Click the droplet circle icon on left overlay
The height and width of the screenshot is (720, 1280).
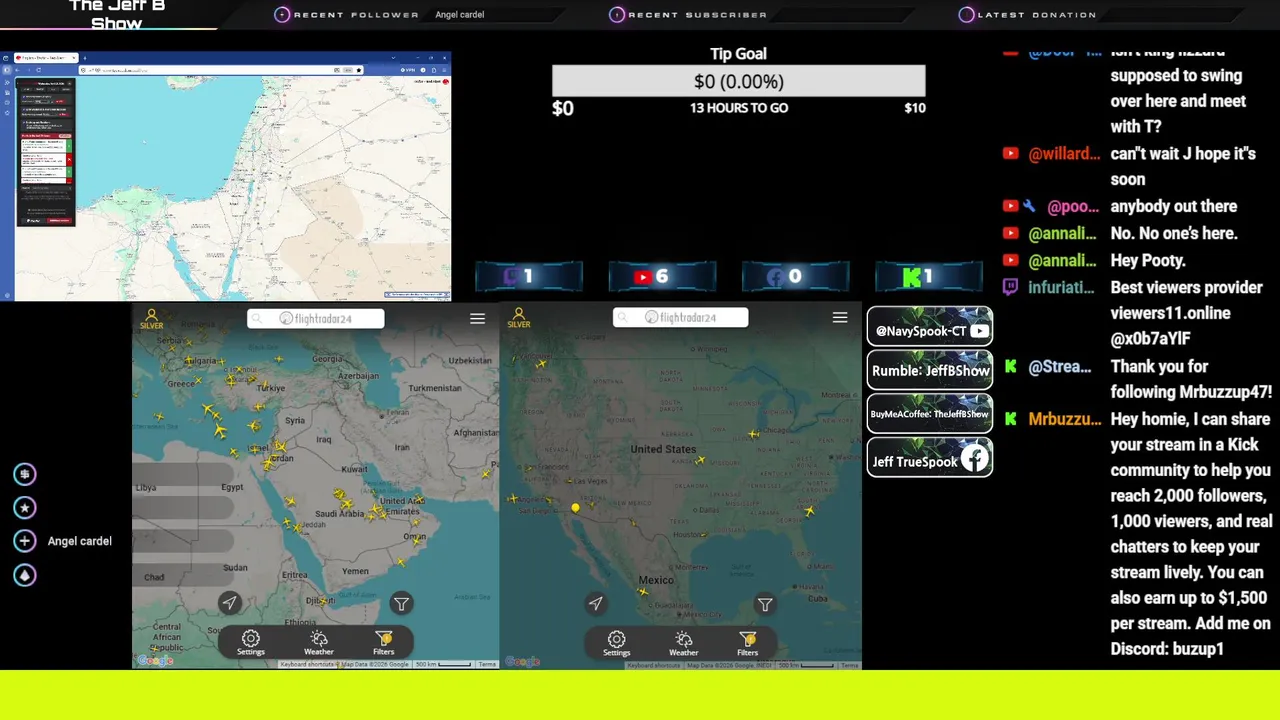tap(25, 575)
